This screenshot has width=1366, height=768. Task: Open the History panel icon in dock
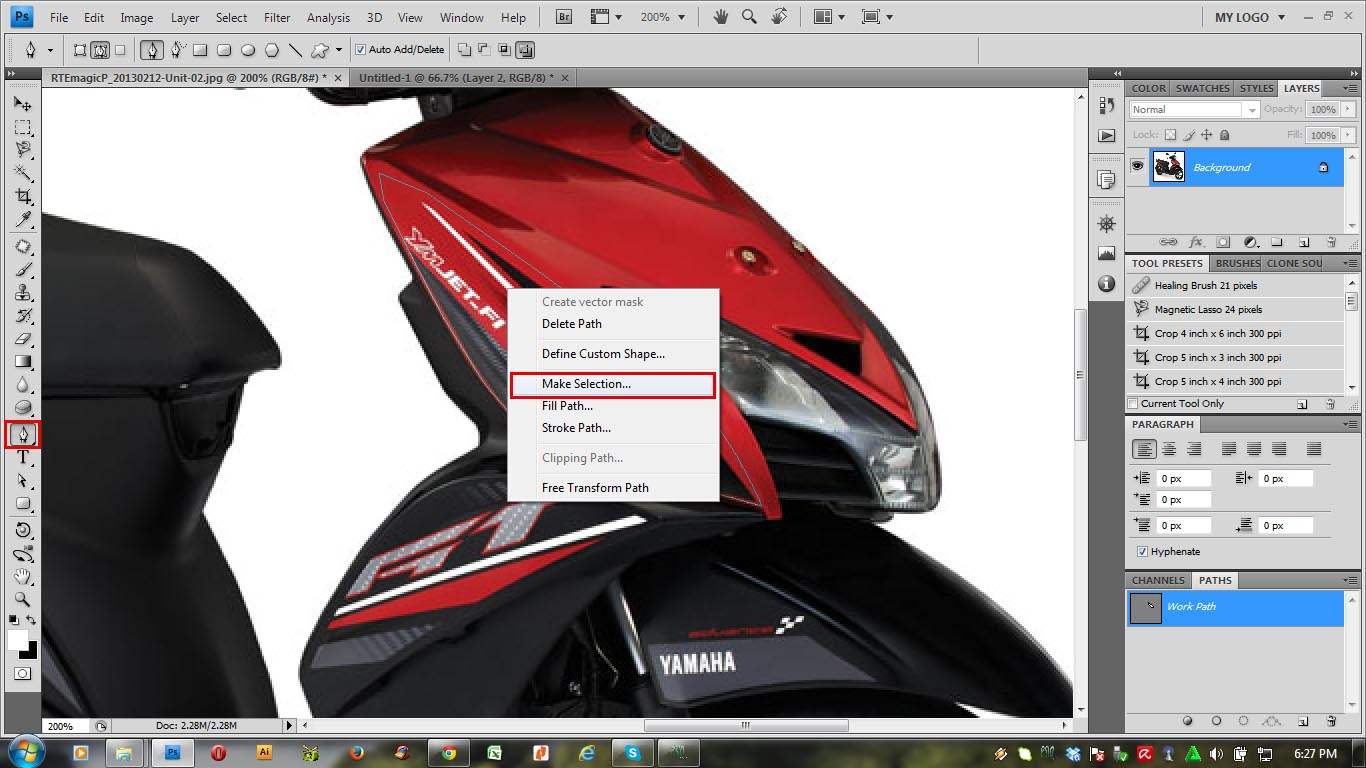[x=1106, y=103]
